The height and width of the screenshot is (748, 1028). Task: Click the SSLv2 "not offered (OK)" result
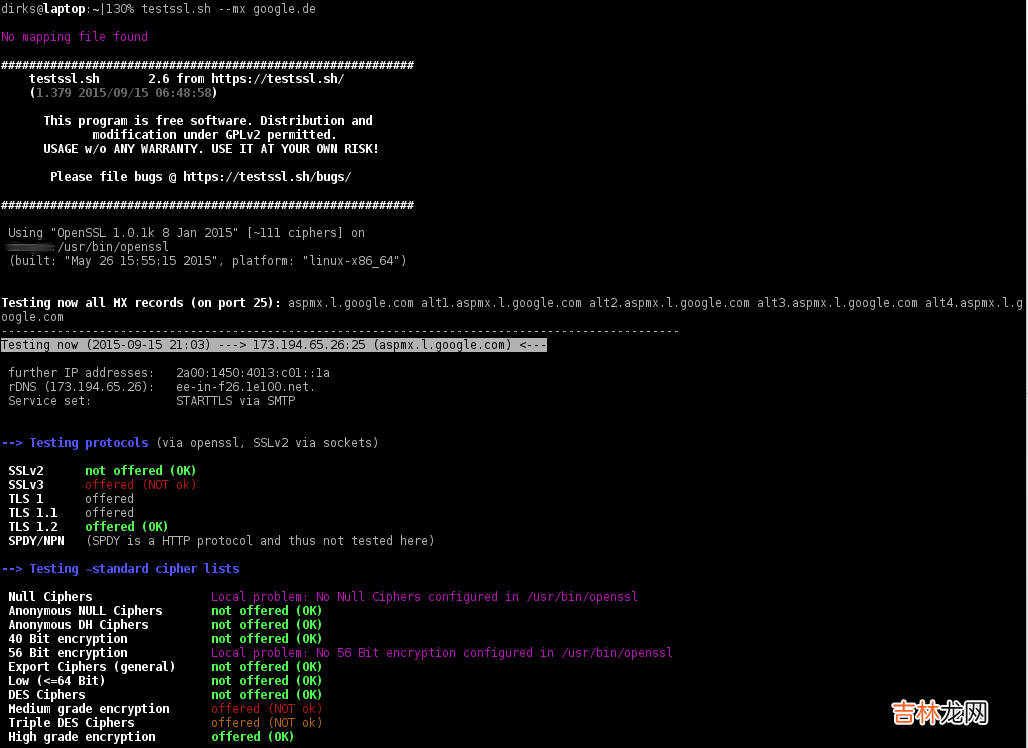click(140, 471)
